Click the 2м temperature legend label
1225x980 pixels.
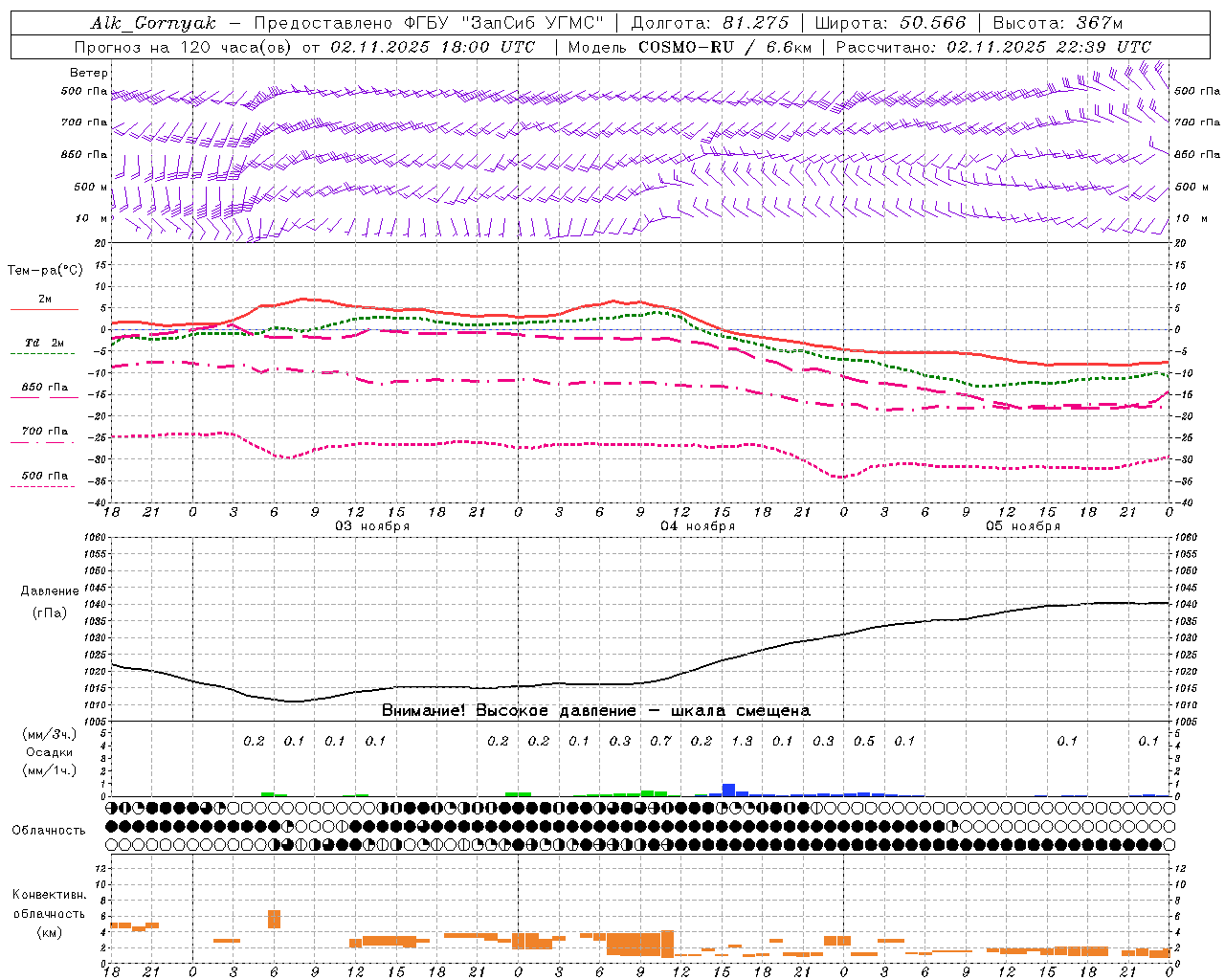[45, 299]
